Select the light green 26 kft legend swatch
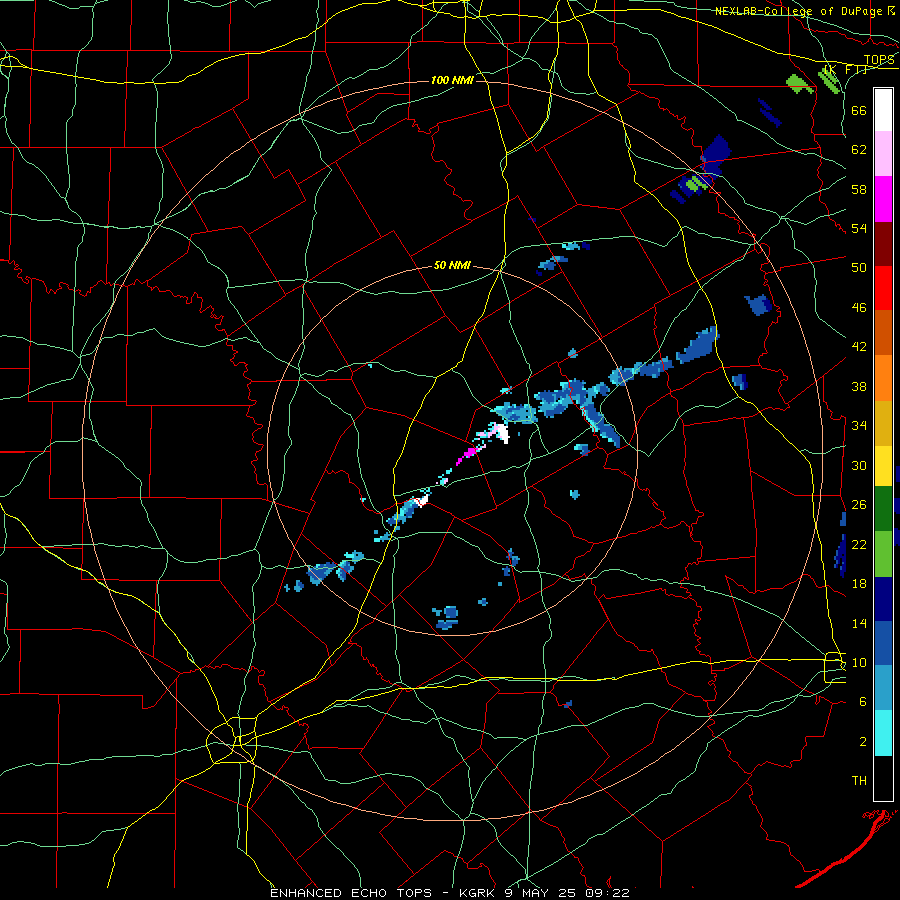 pos(883,554)
